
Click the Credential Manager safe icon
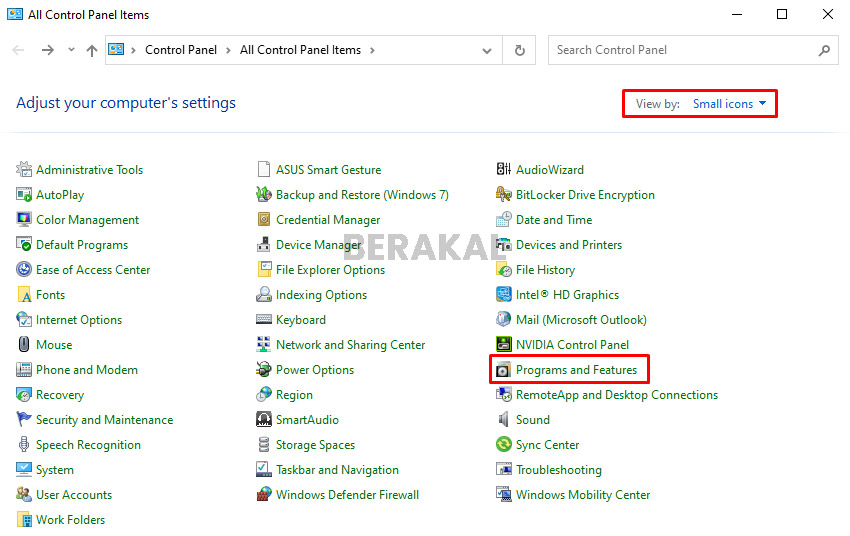click(x=263, y=219)
